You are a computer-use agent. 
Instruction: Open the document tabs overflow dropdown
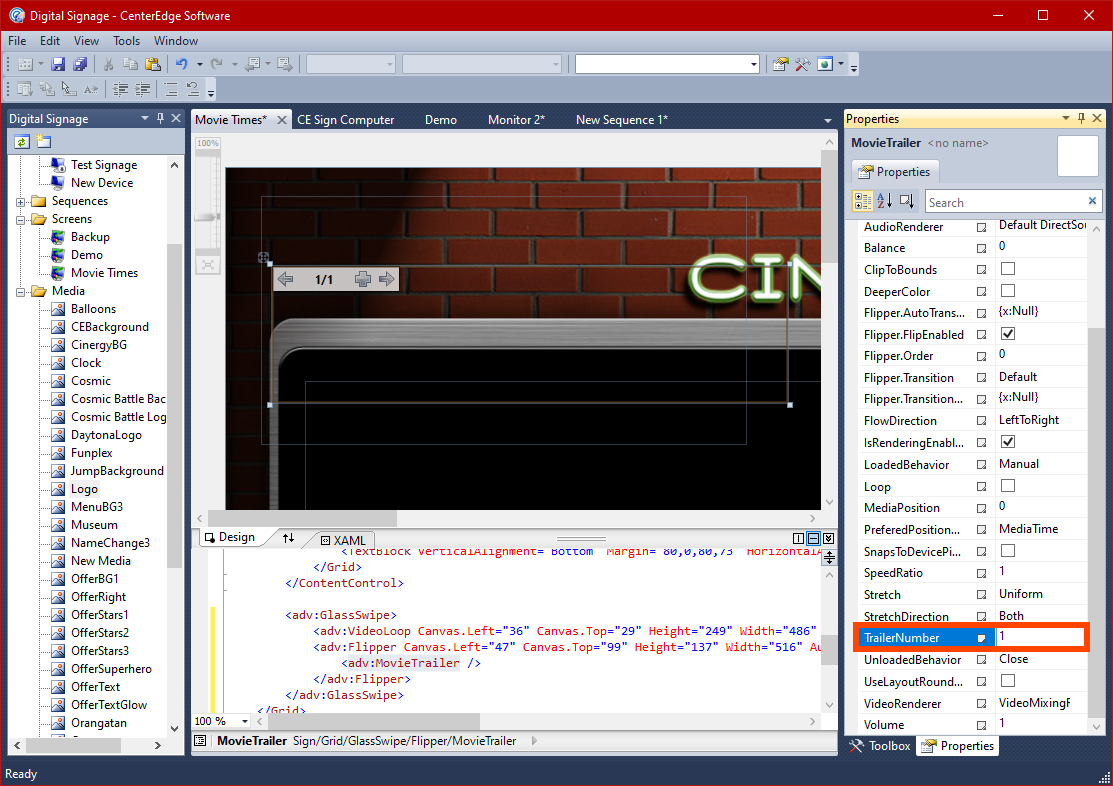[828, 121]
